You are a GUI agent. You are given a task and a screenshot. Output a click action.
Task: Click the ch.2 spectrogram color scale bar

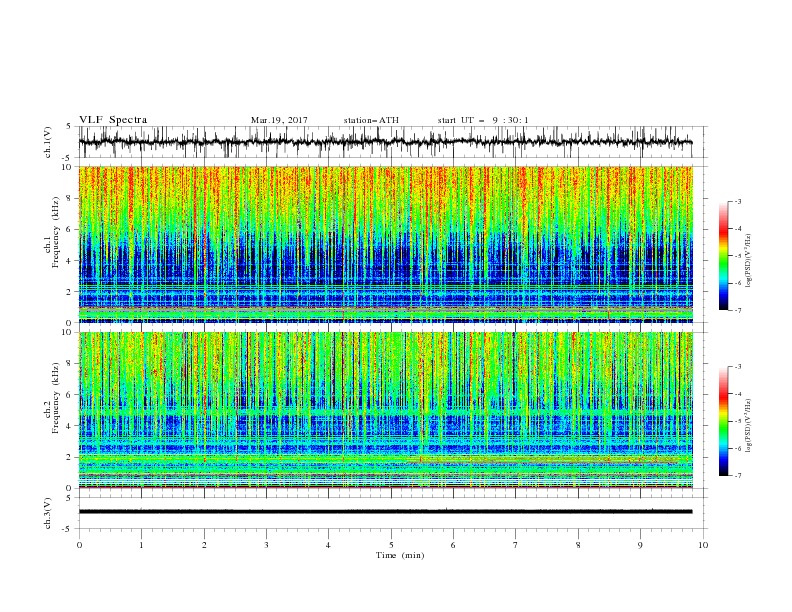click(x=723, y=421)
